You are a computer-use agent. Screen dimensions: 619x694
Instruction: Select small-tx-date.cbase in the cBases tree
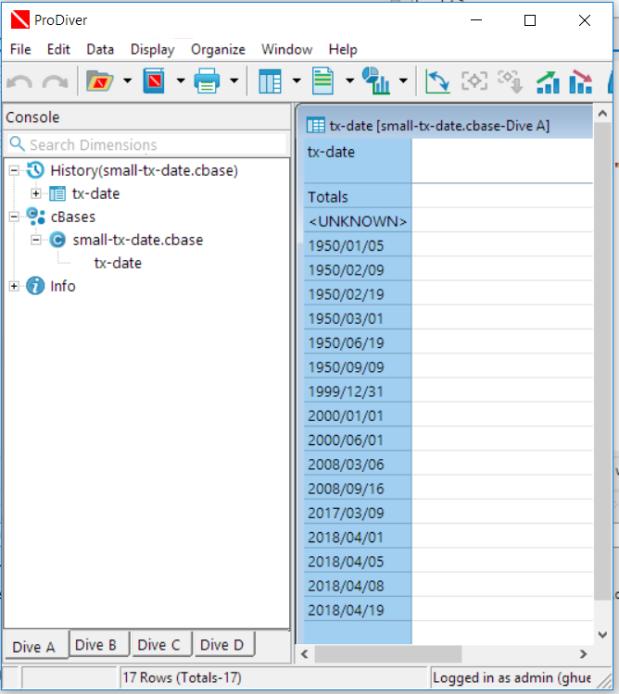[x=137, y=240]
